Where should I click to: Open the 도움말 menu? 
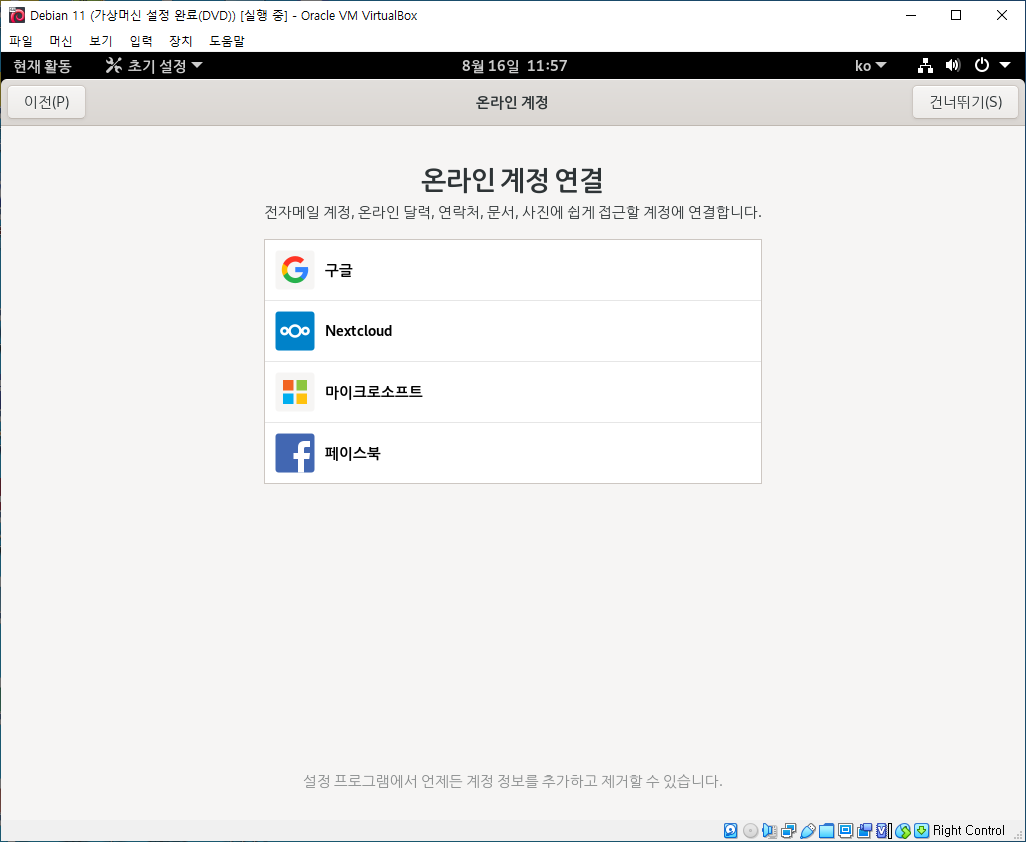227,41
